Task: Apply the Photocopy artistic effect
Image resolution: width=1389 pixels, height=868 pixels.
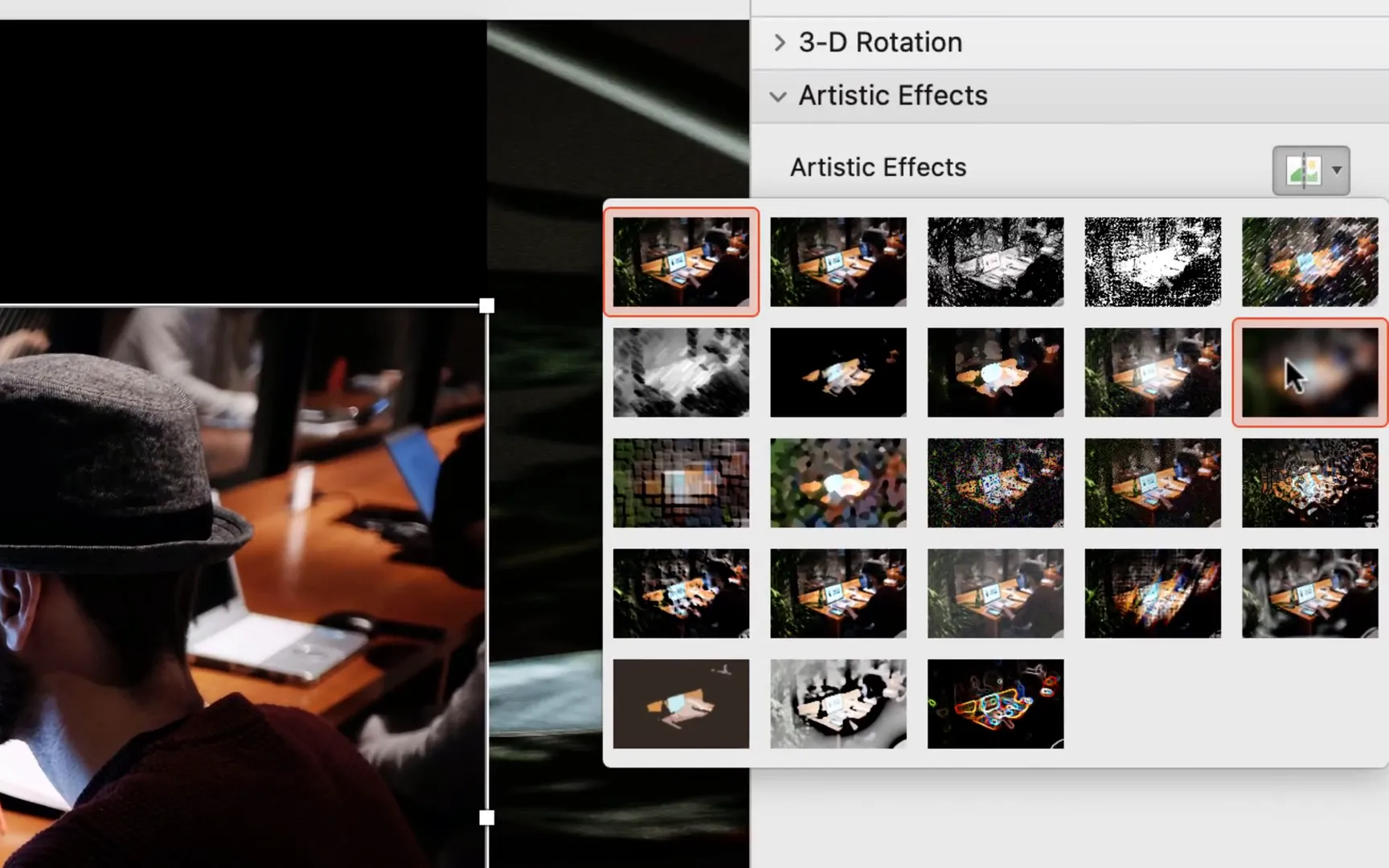Action: 838,703
